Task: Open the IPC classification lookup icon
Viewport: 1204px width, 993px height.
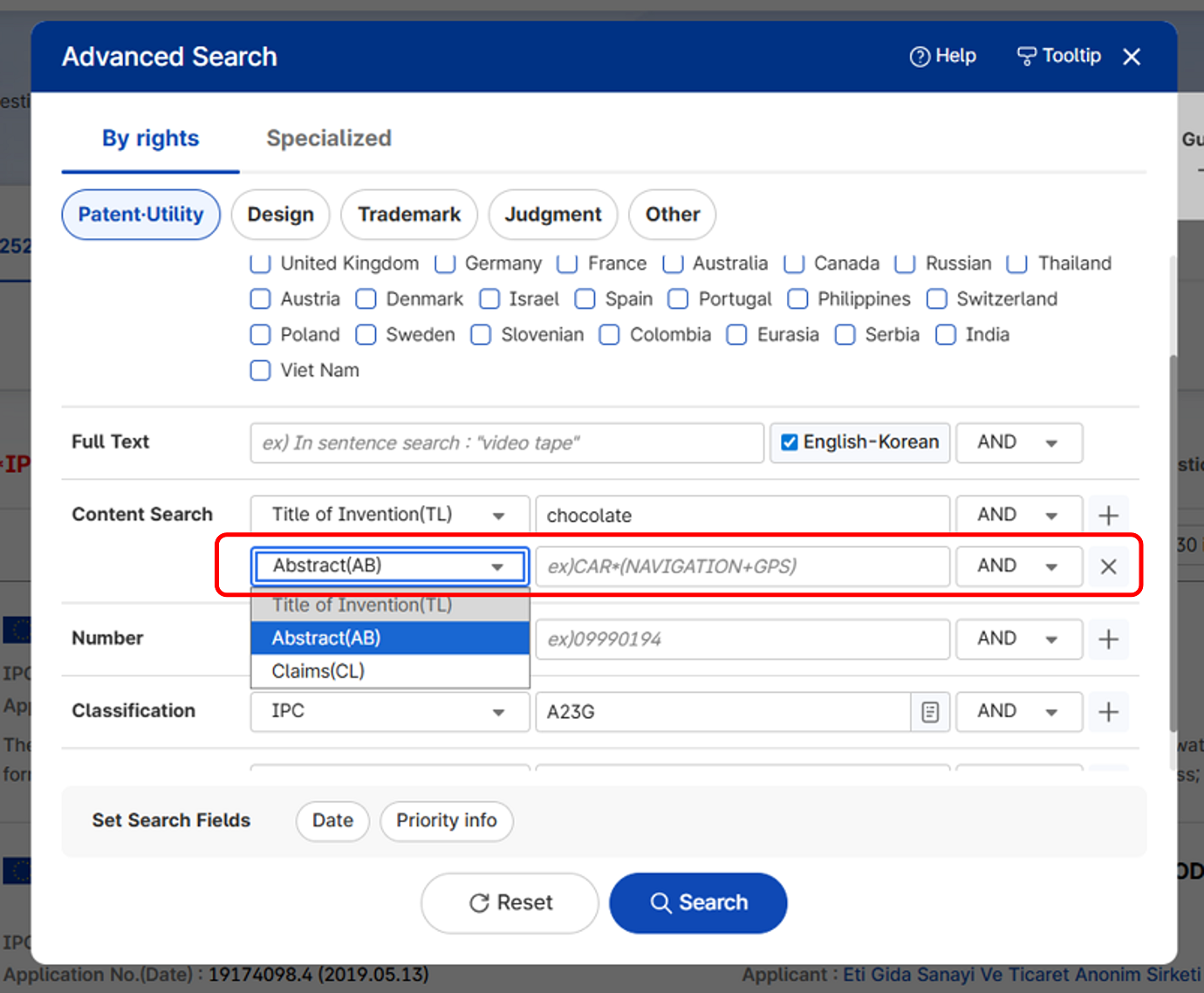Action: pyautogui.click(x=930, y=712)
